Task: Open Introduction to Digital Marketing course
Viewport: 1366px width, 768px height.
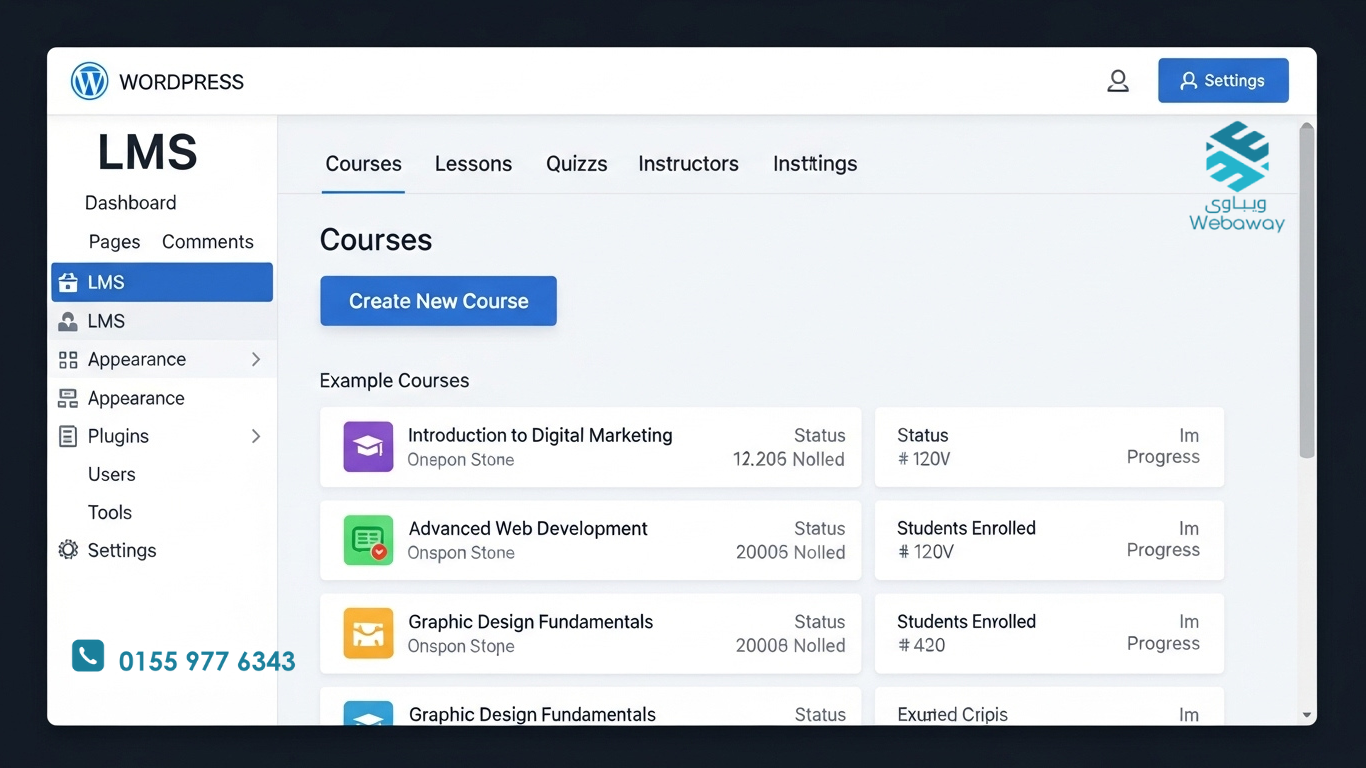Action: [540, 436]
